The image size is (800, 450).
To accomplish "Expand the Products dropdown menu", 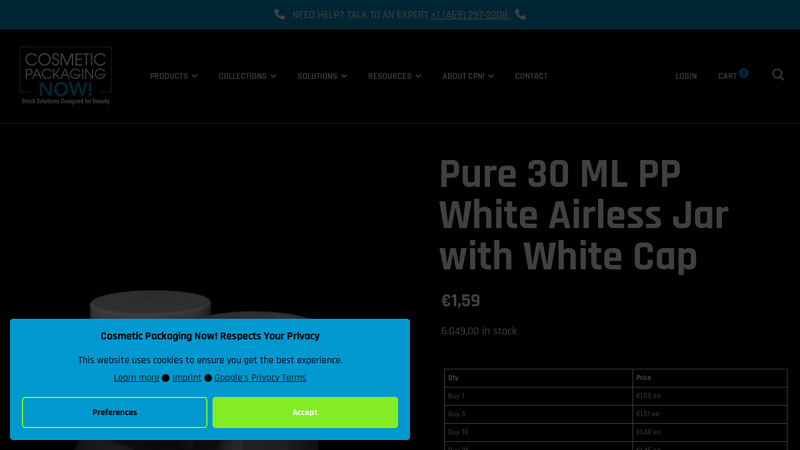I will click(173, 76).
